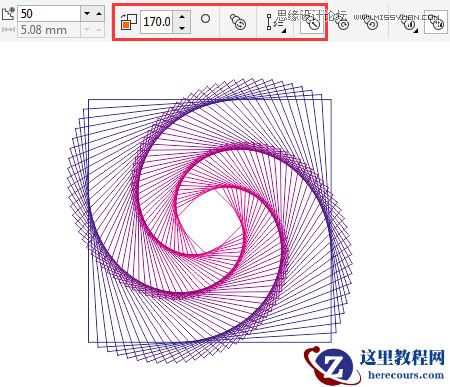Open the Object and color acceleration flyout
450x387 pixels.
coord(409,23)
